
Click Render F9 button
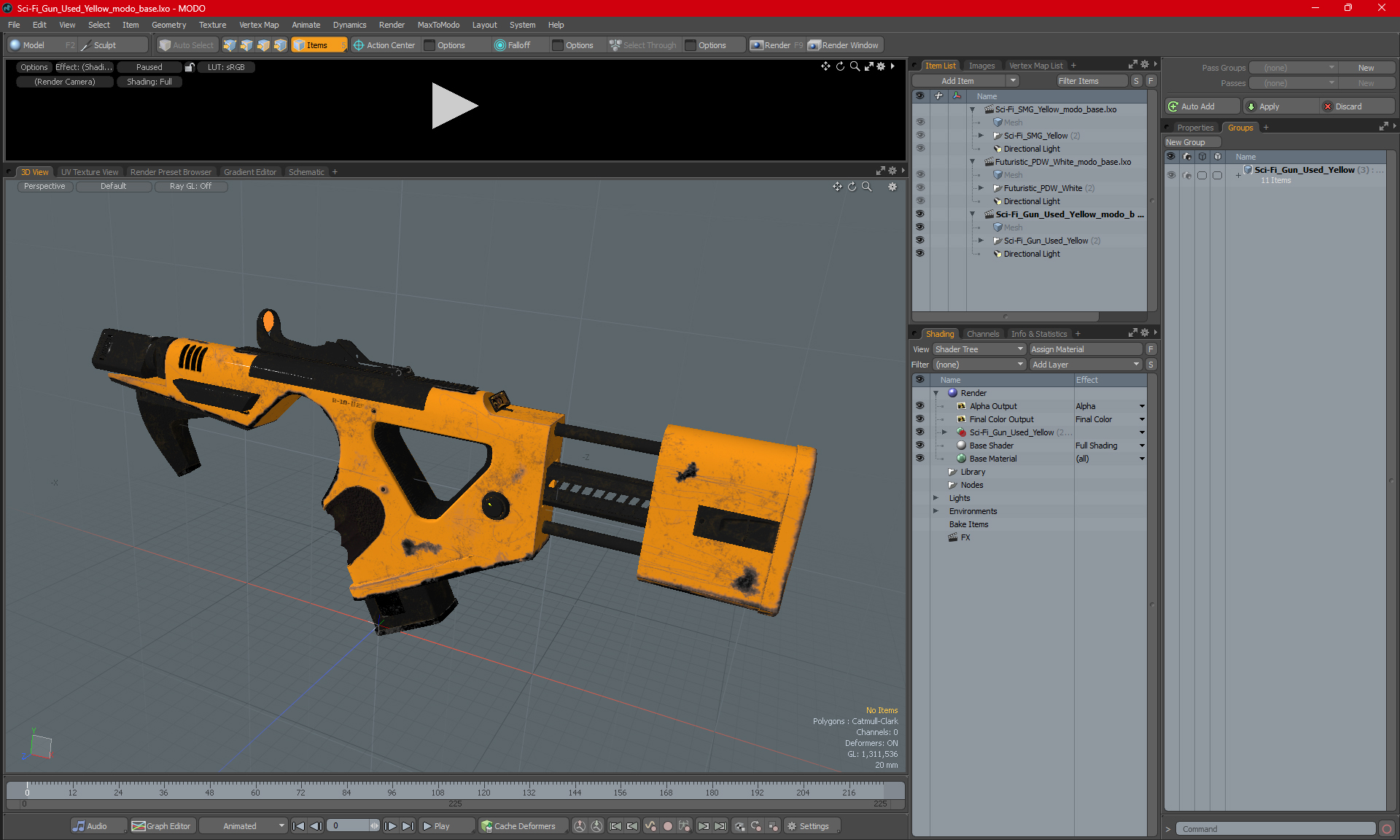[x=777, y=45]
